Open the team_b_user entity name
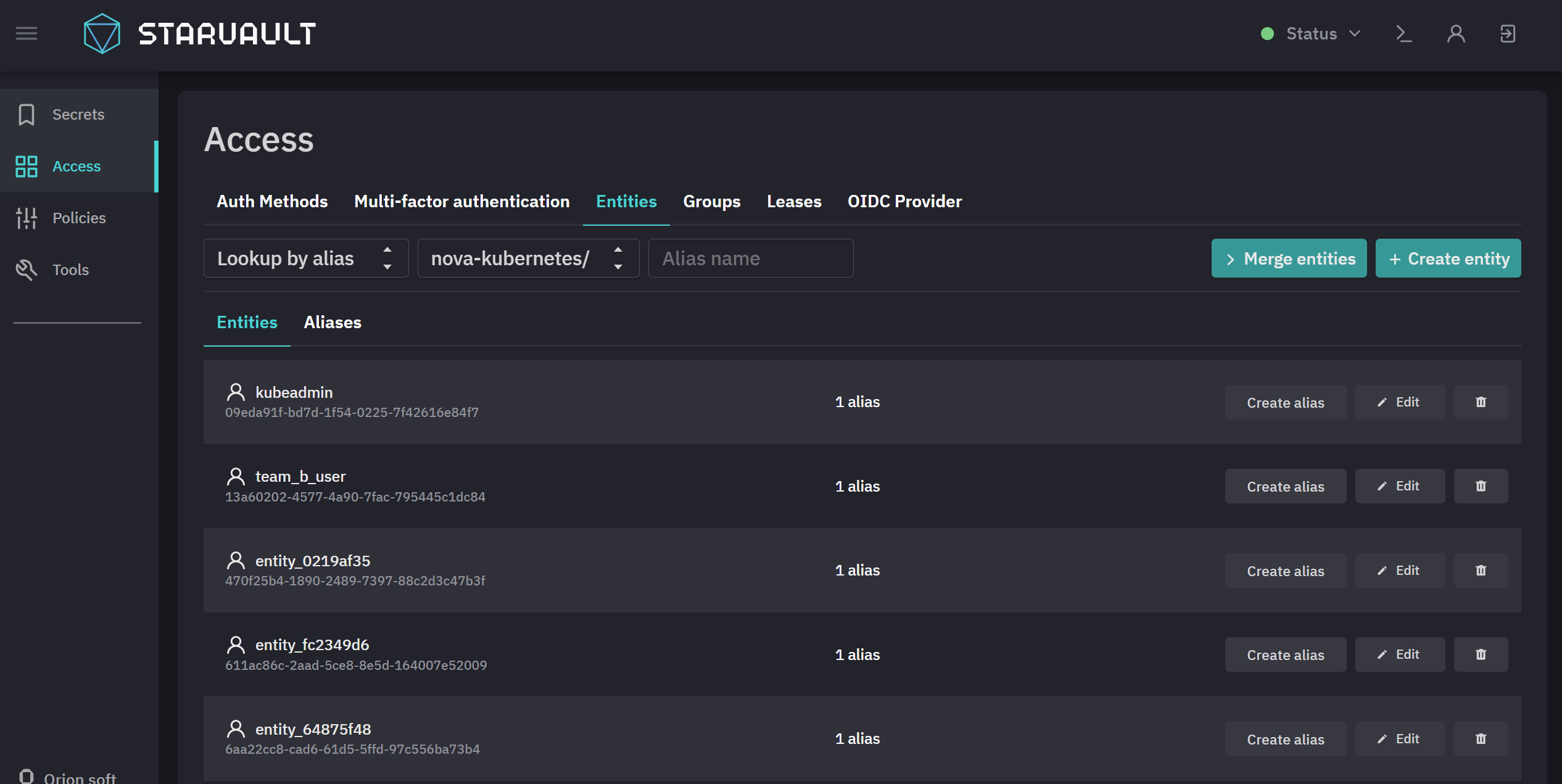 click(x=300, y=476)
